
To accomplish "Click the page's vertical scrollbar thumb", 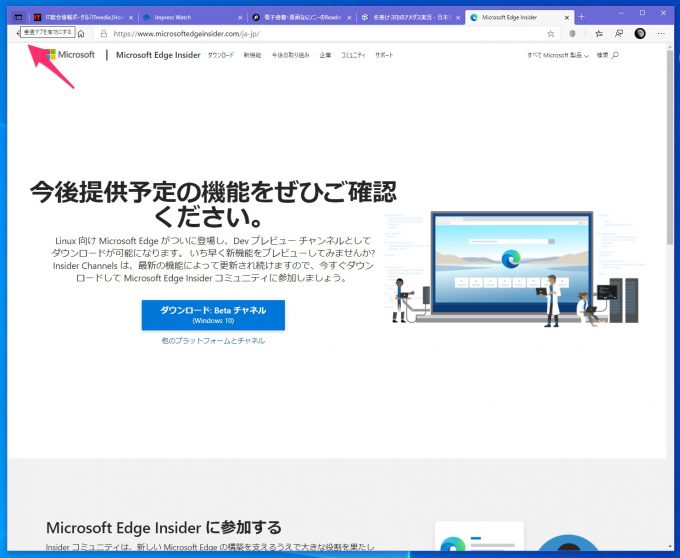I will (670, 147).
